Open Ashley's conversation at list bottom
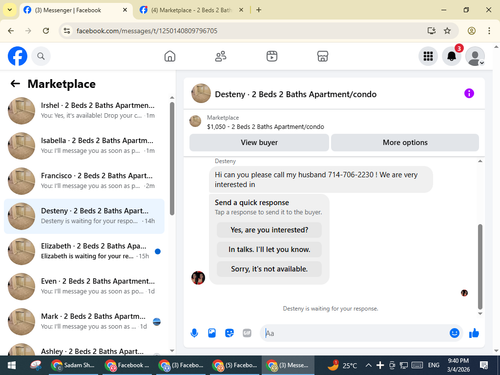Viewport: 500px width, 375px height. coord(84,349)
